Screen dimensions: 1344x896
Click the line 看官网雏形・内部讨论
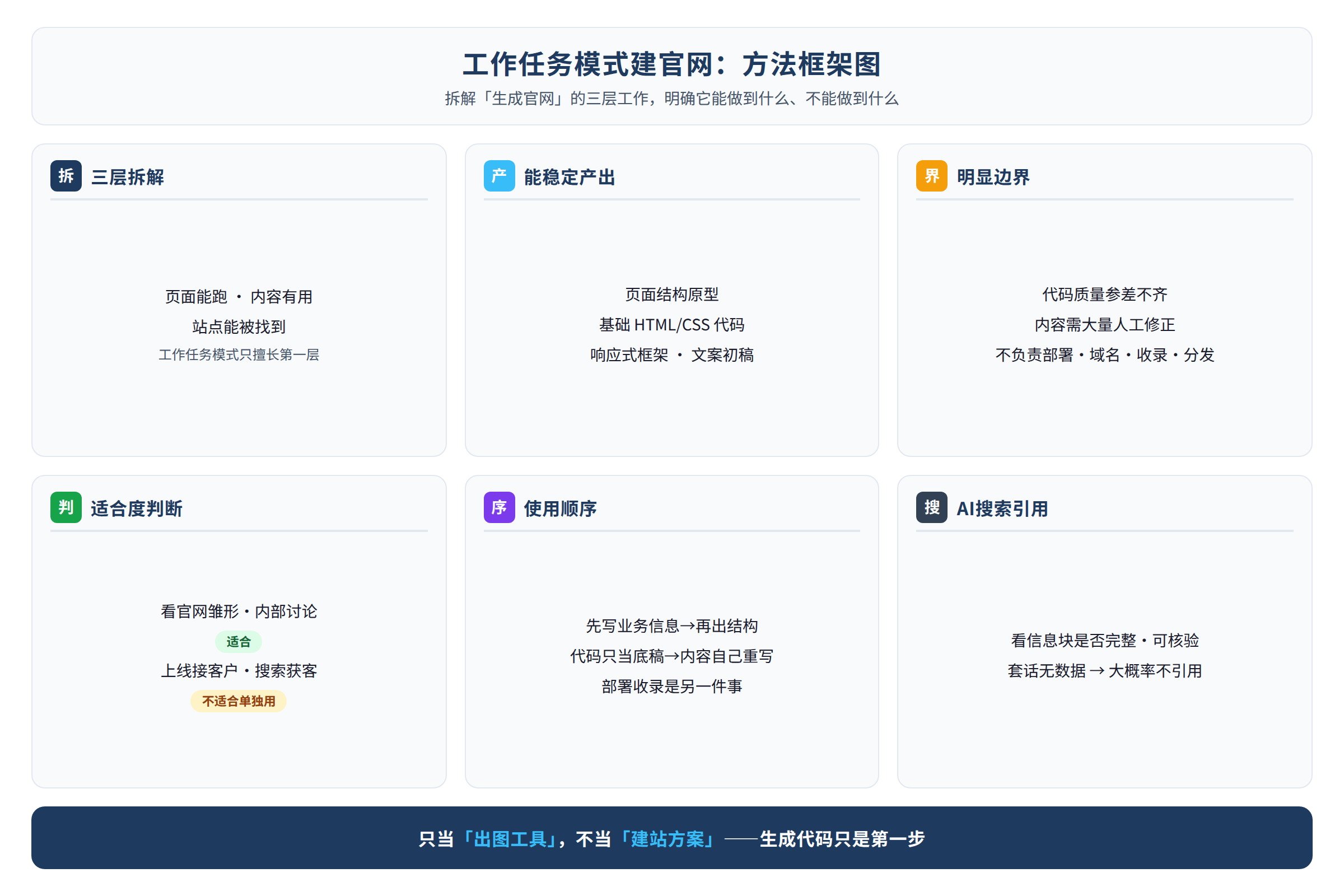[x=239, y=612]
